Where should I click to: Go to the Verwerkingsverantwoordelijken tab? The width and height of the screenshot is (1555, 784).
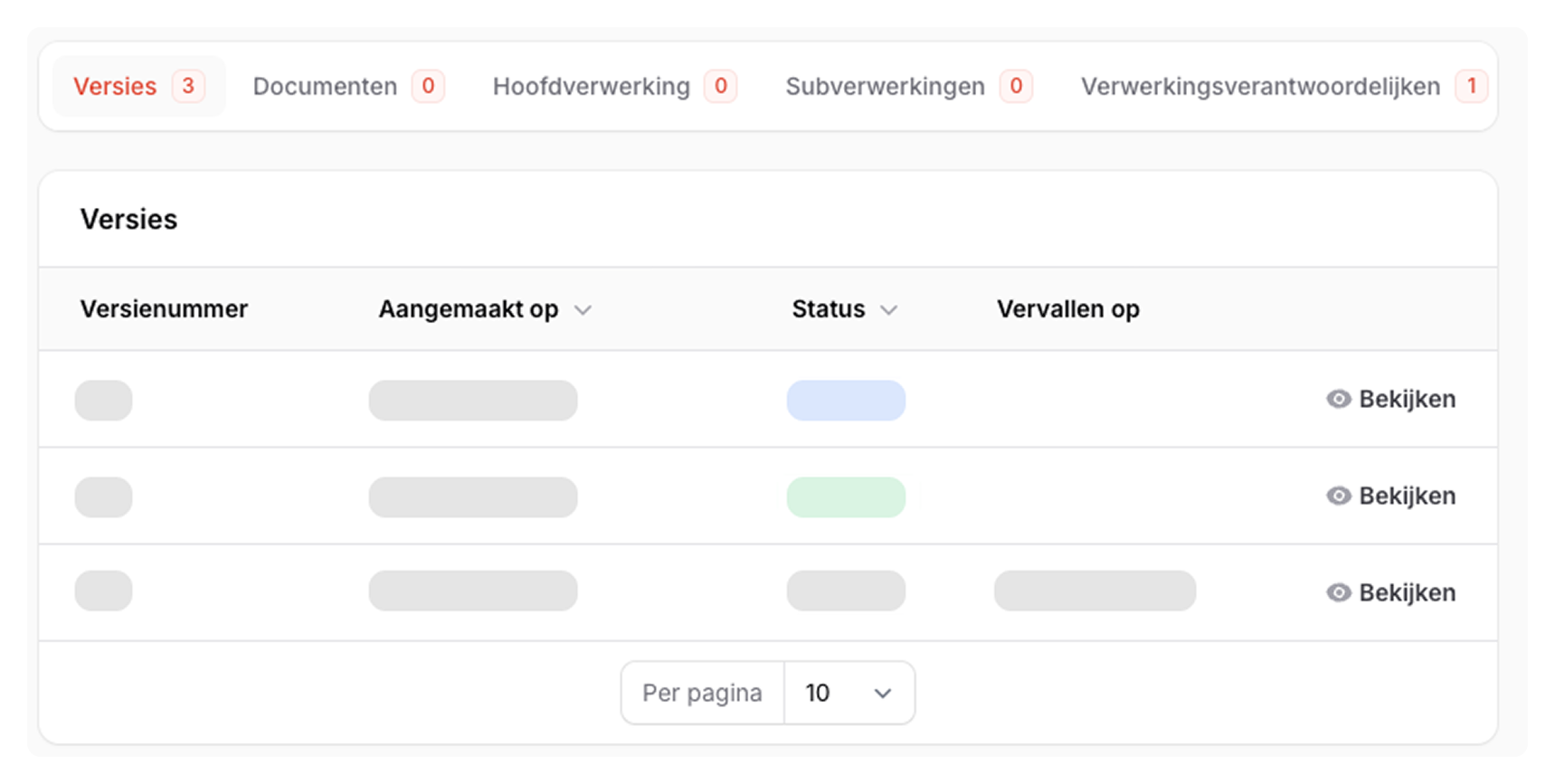(x=1260, y=87)
